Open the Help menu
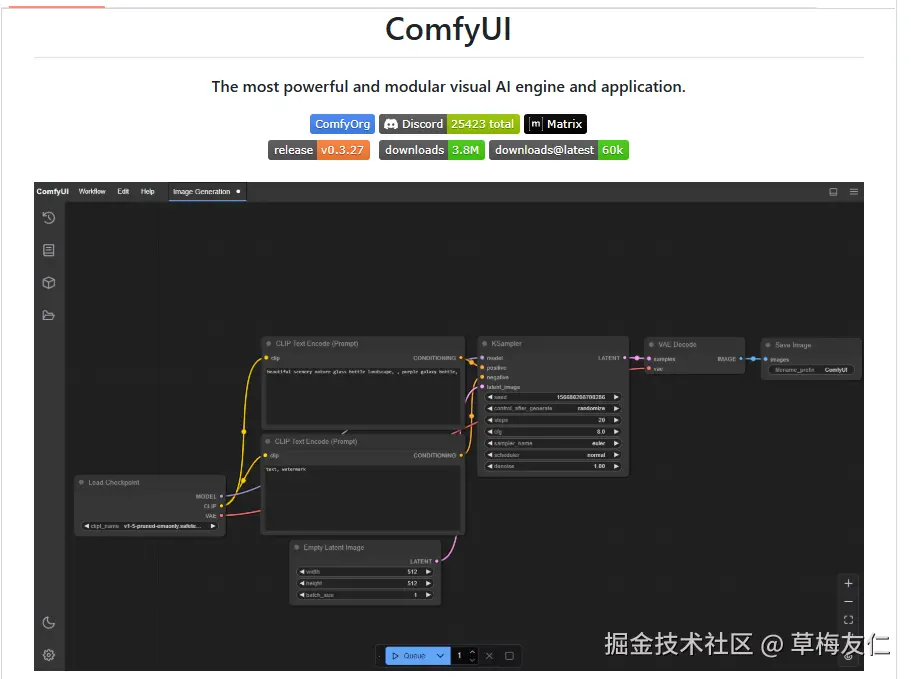Viewport: 911px width, 679px height. (x=148, y=192)
